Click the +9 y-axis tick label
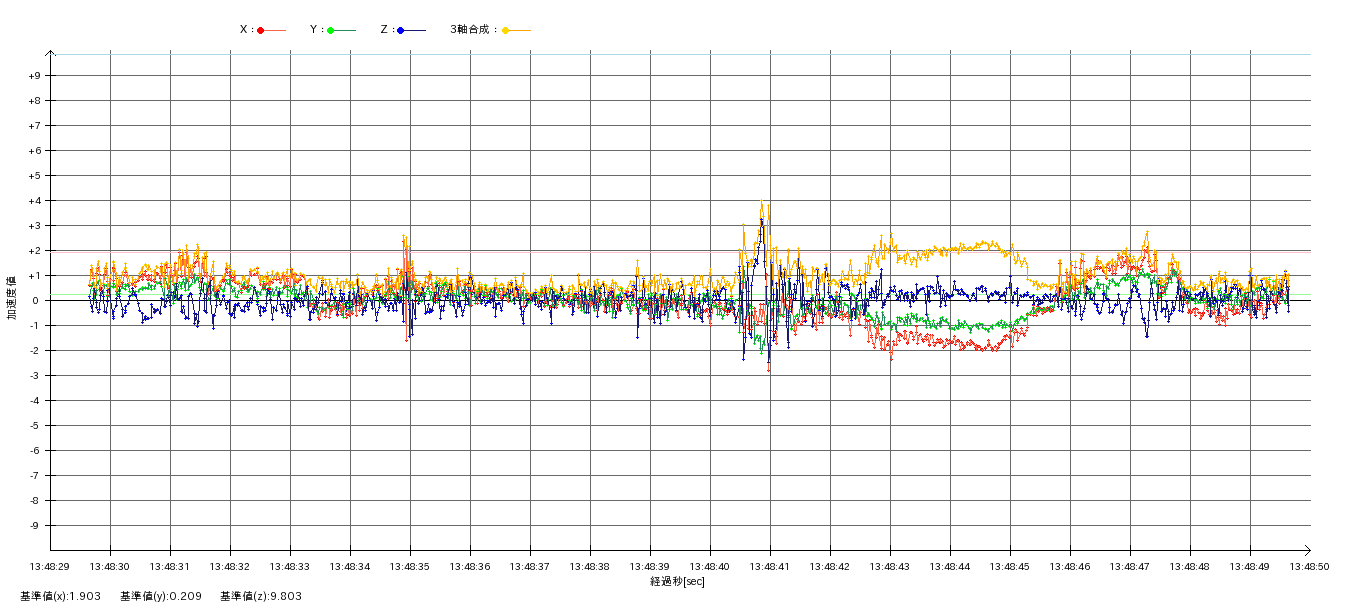The width and height of the screenshot is (1350, 610). coord(34,76)
